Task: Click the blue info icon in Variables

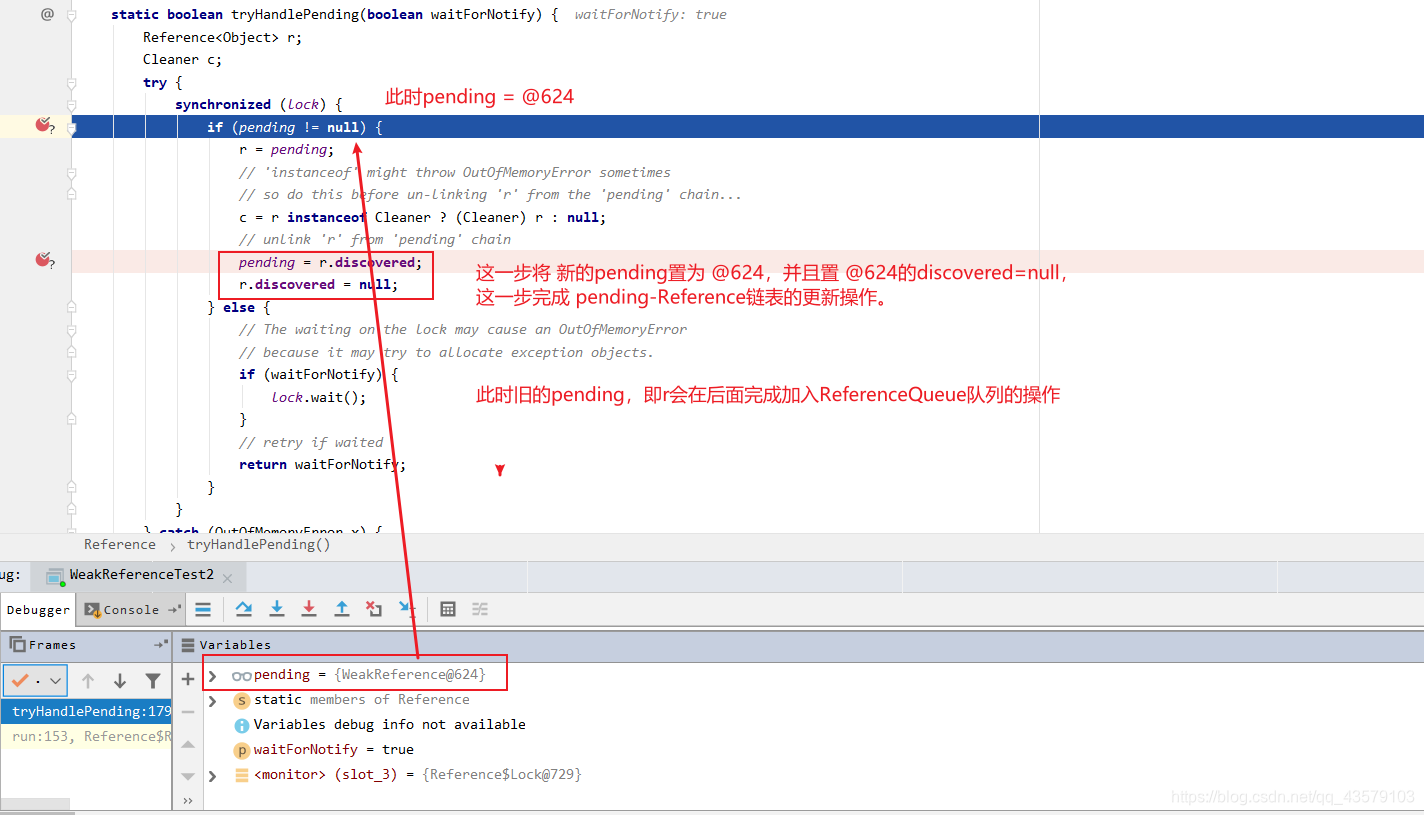Action: [242, 725]
